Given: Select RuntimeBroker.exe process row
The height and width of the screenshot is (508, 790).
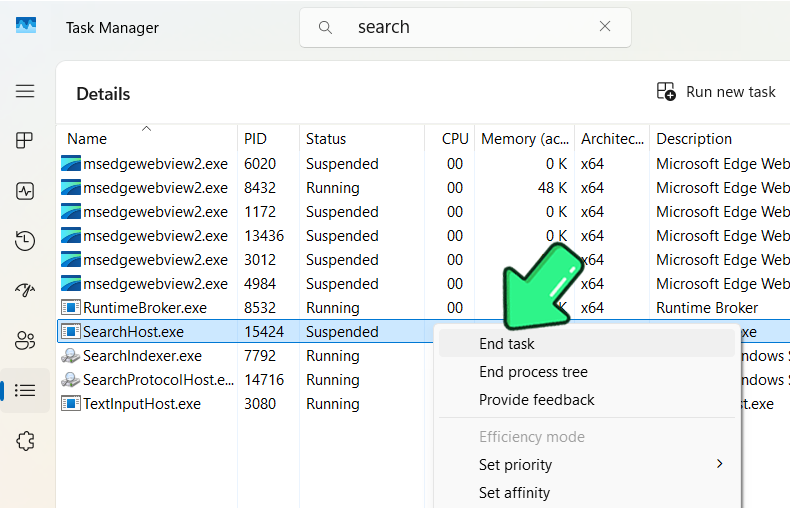Looking at the screenshot, I should tap(423, 307).
